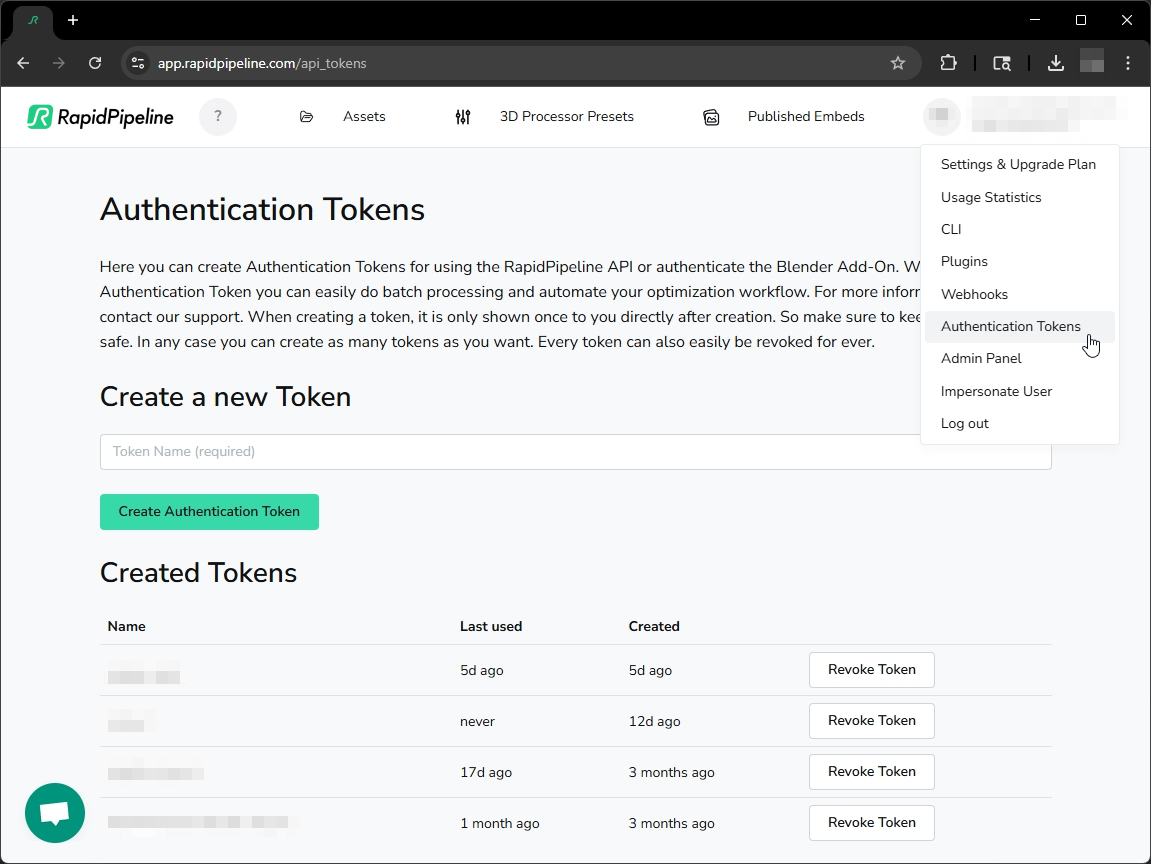
Task: Revoke the token used 1 month ago
Action: 871,823
